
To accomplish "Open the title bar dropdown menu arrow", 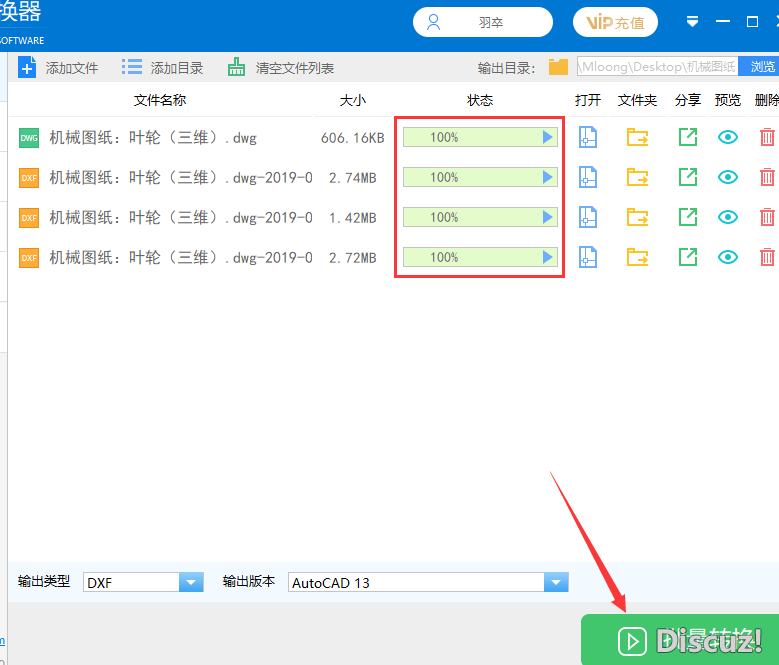I will (693, 22).
